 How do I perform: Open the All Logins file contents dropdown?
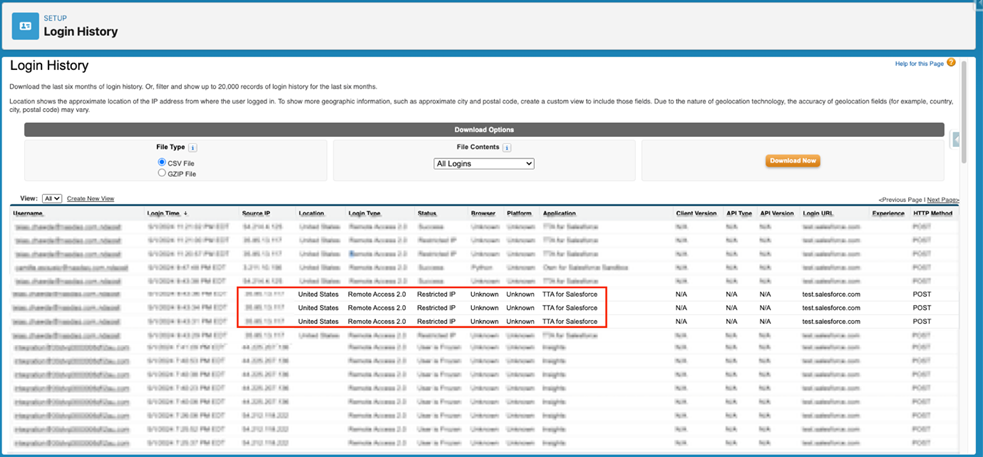[x=484, y=163]
